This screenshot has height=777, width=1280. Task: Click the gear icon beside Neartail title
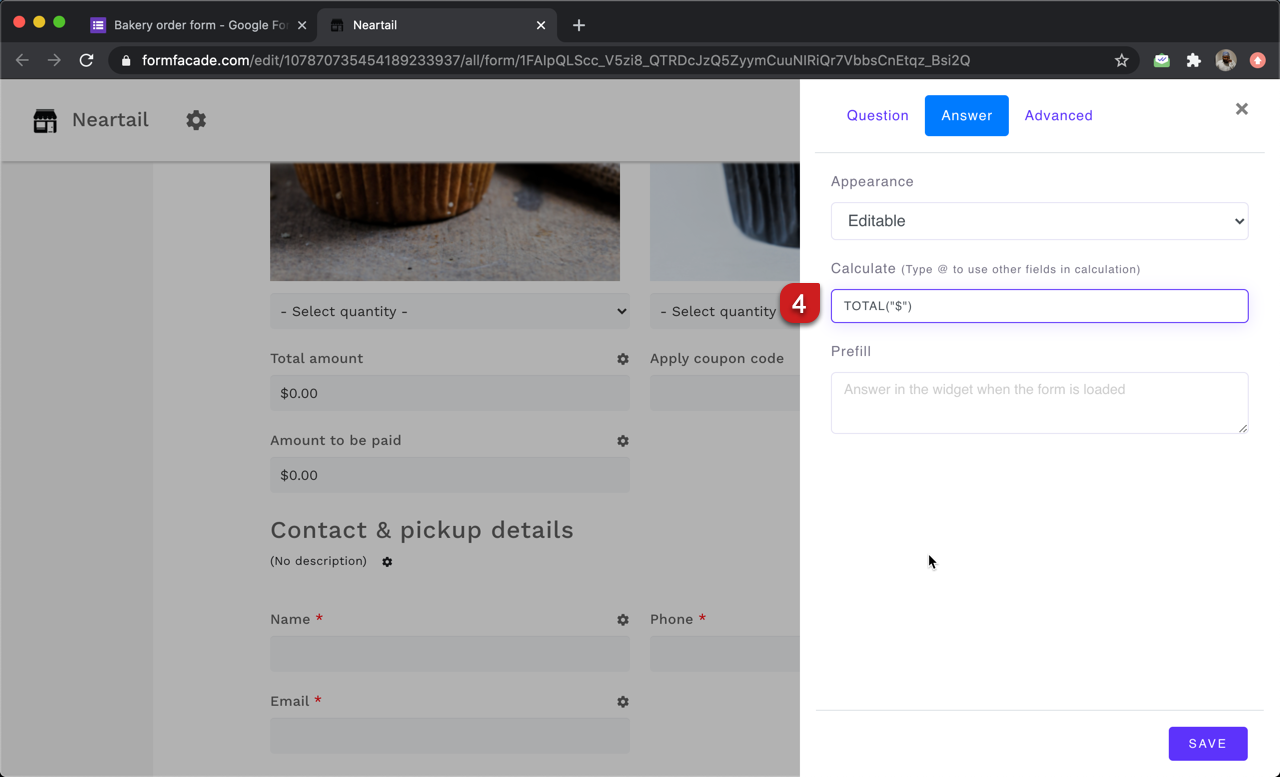[196, 120]
